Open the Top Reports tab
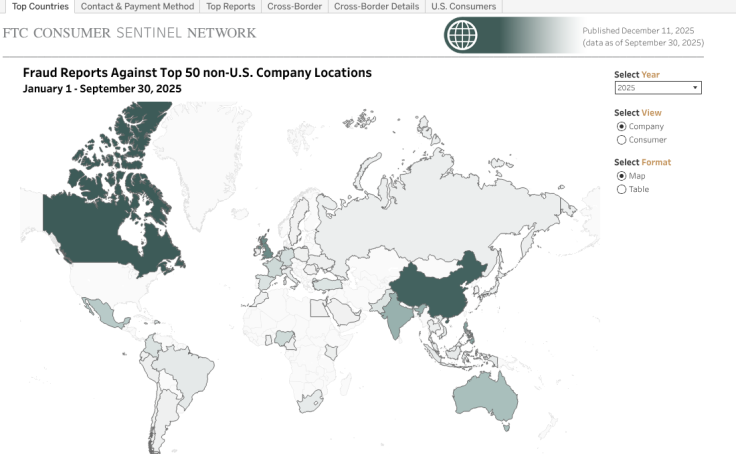The height and width of the screenshot is (454, 736). pyautogui.click(x=230, y=7)
